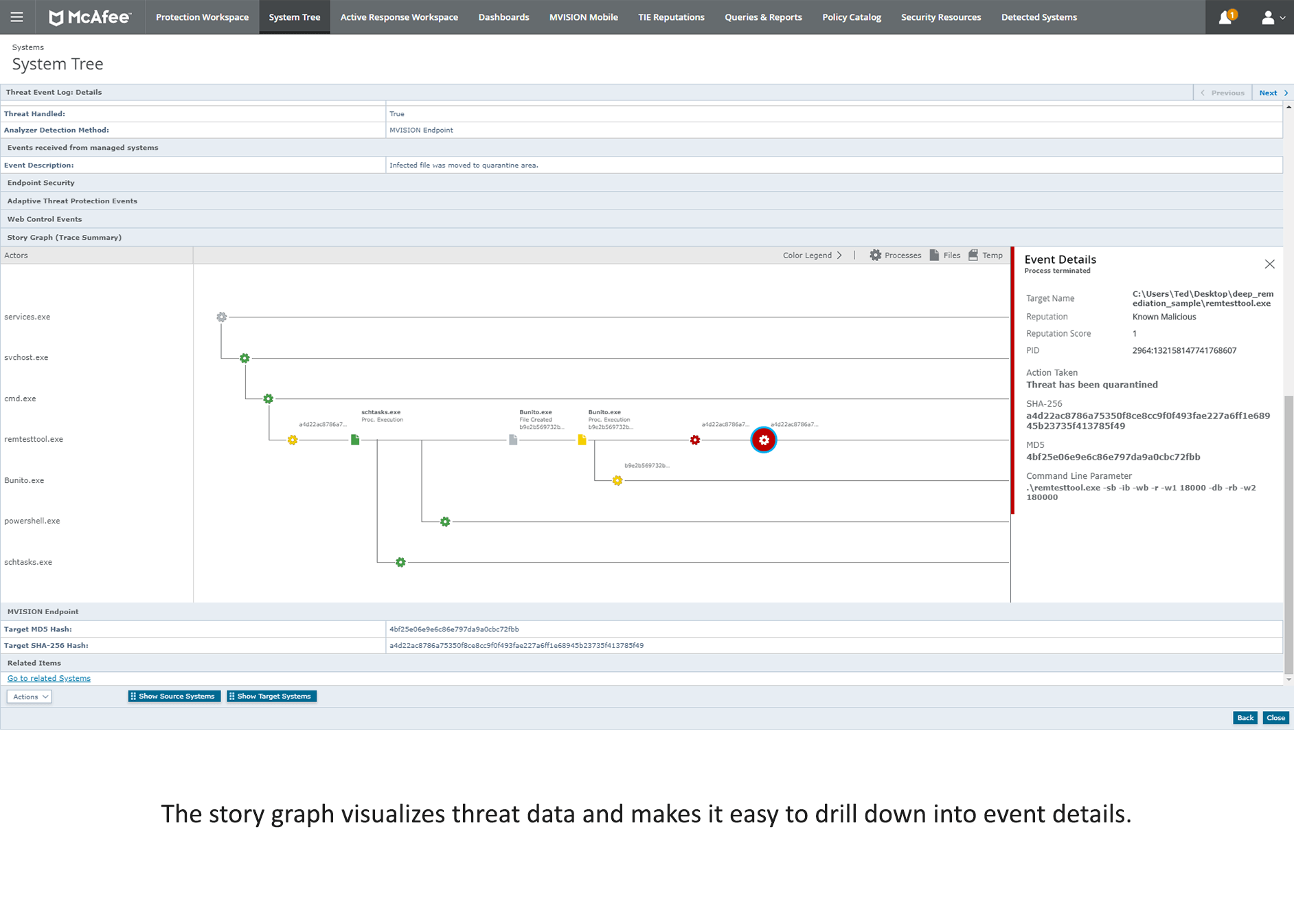Follow the Go to related Systems link

[x=49, y=678]
